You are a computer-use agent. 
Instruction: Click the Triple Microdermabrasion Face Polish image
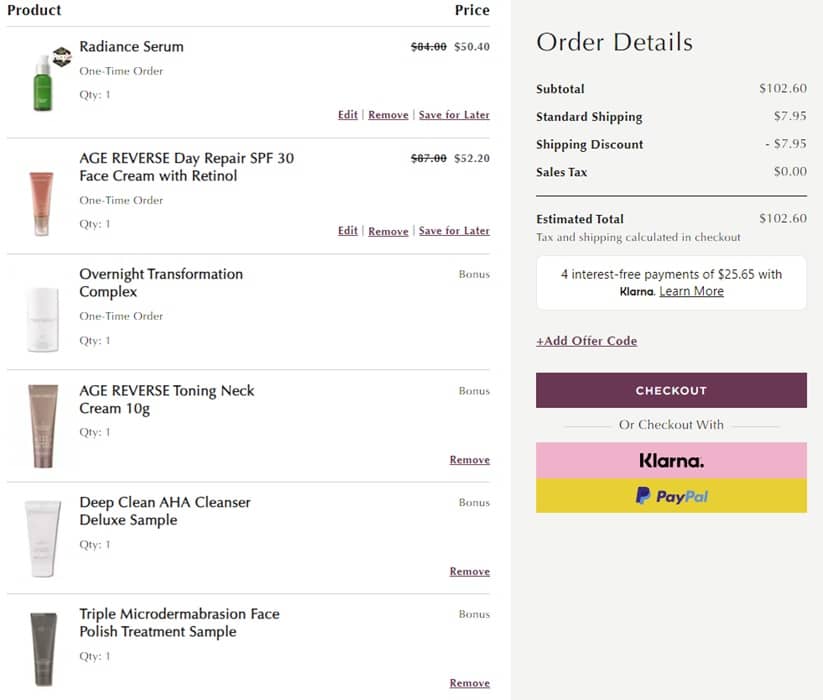(42, 648)
